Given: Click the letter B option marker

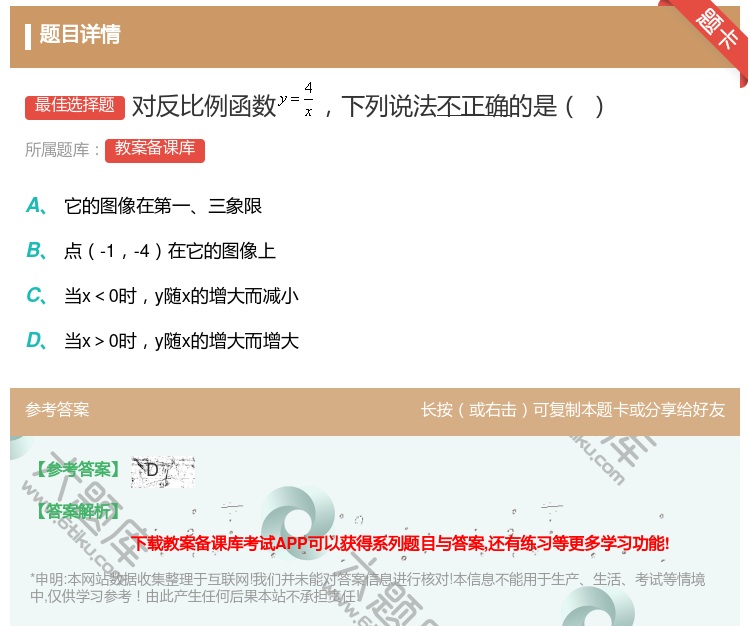Looking at the screenshot, I should point(36,251).
